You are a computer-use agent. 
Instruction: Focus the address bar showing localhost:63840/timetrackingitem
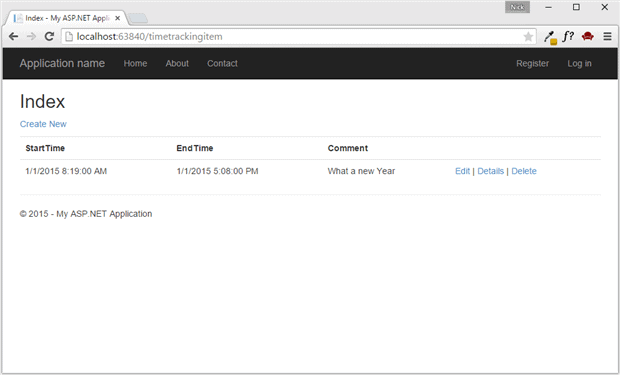299,36
